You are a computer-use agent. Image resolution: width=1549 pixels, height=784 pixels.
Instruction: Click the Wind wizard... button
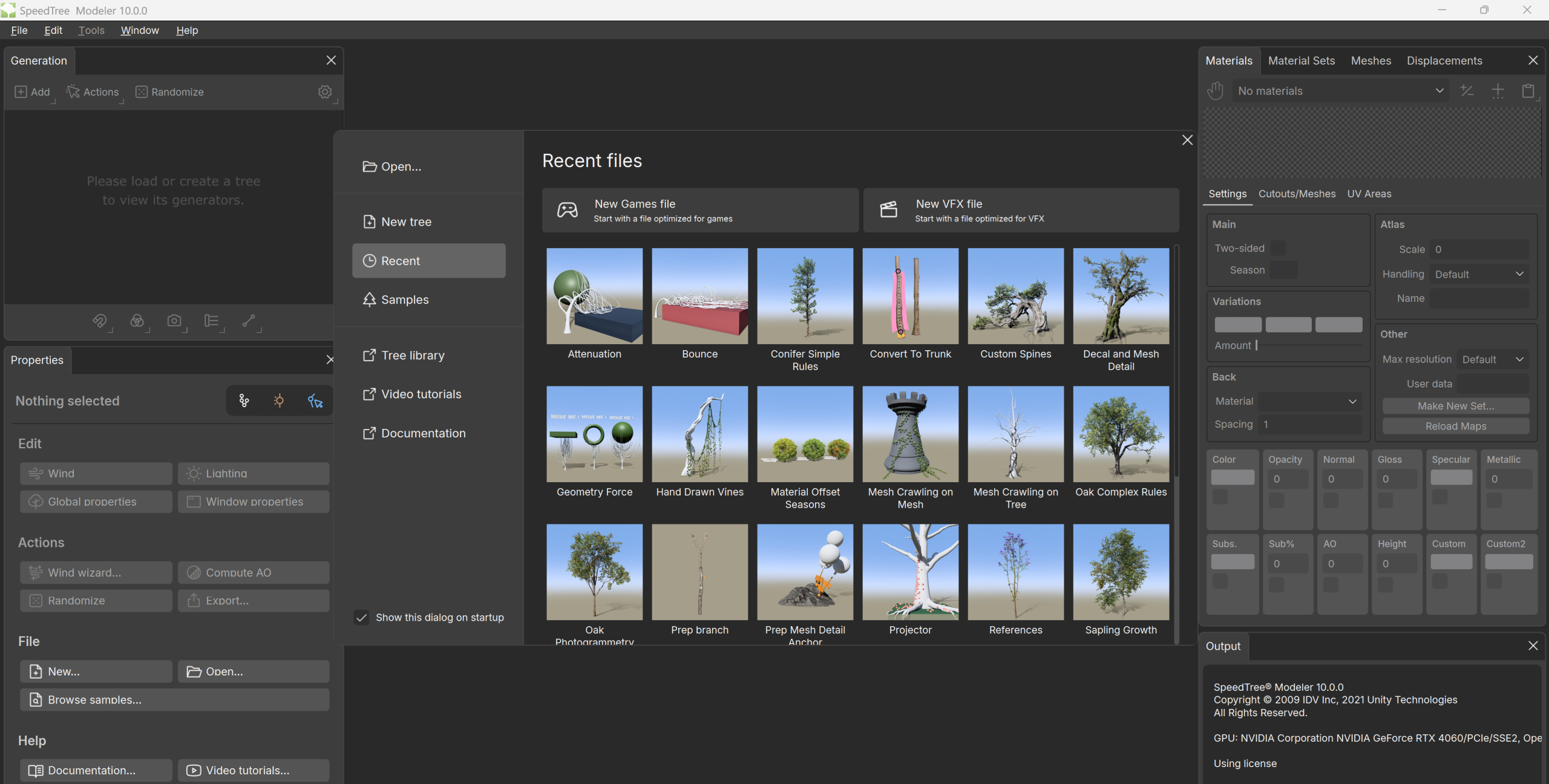(x=96, y=572)
